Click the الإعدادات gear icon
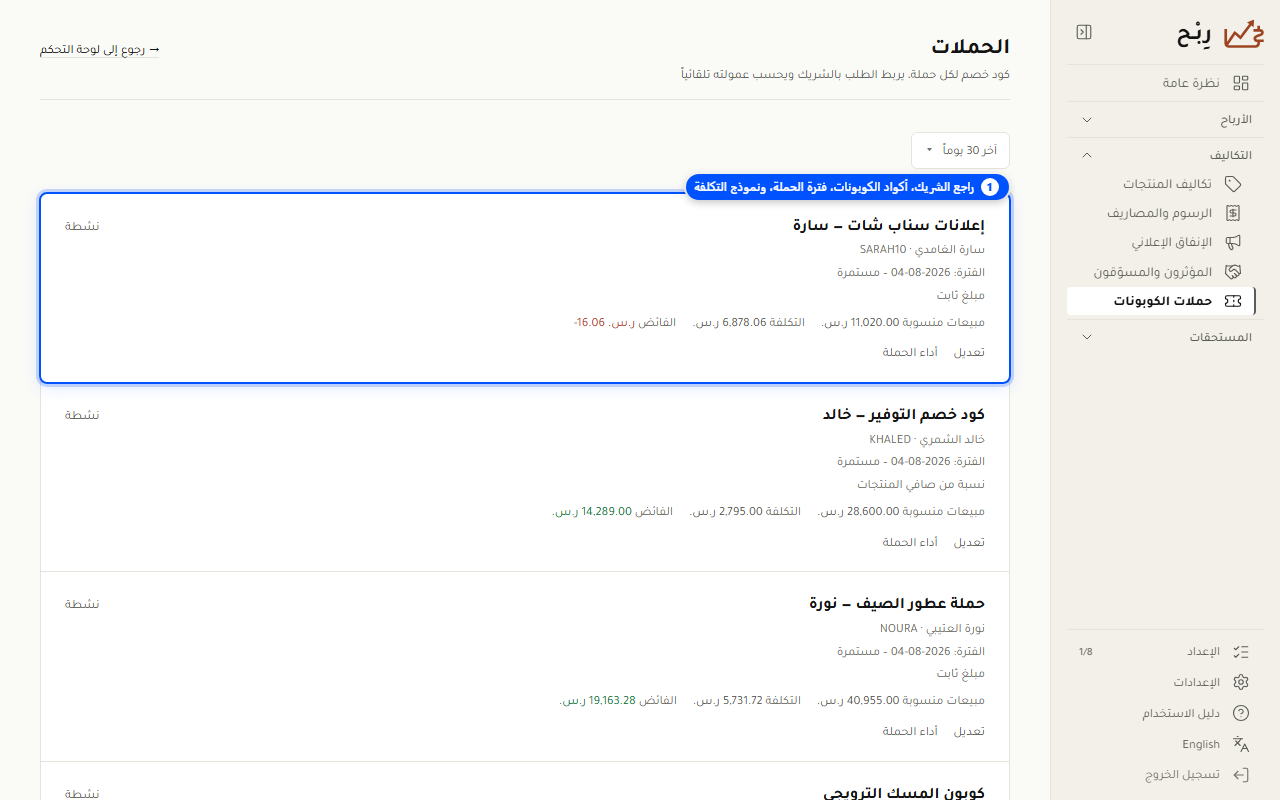The image size is (1280, 800). click(x=1241, y=682)
